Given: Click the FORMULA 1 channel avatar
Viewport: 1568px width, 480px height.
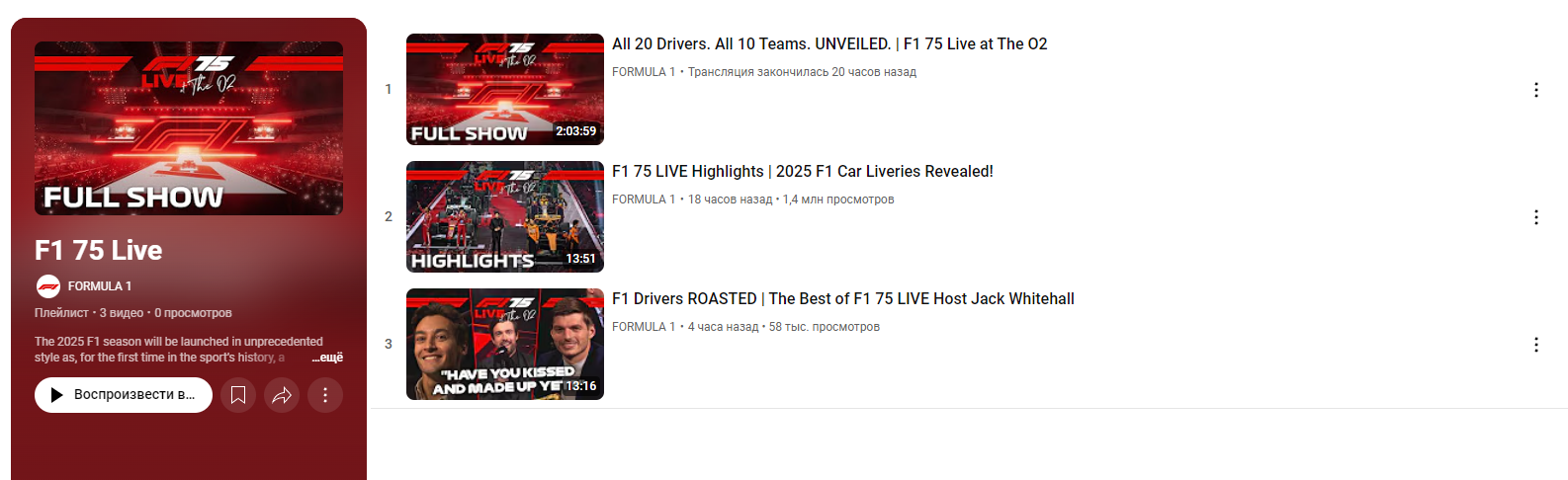Looking at the screenshot, I should click(47, 286).
